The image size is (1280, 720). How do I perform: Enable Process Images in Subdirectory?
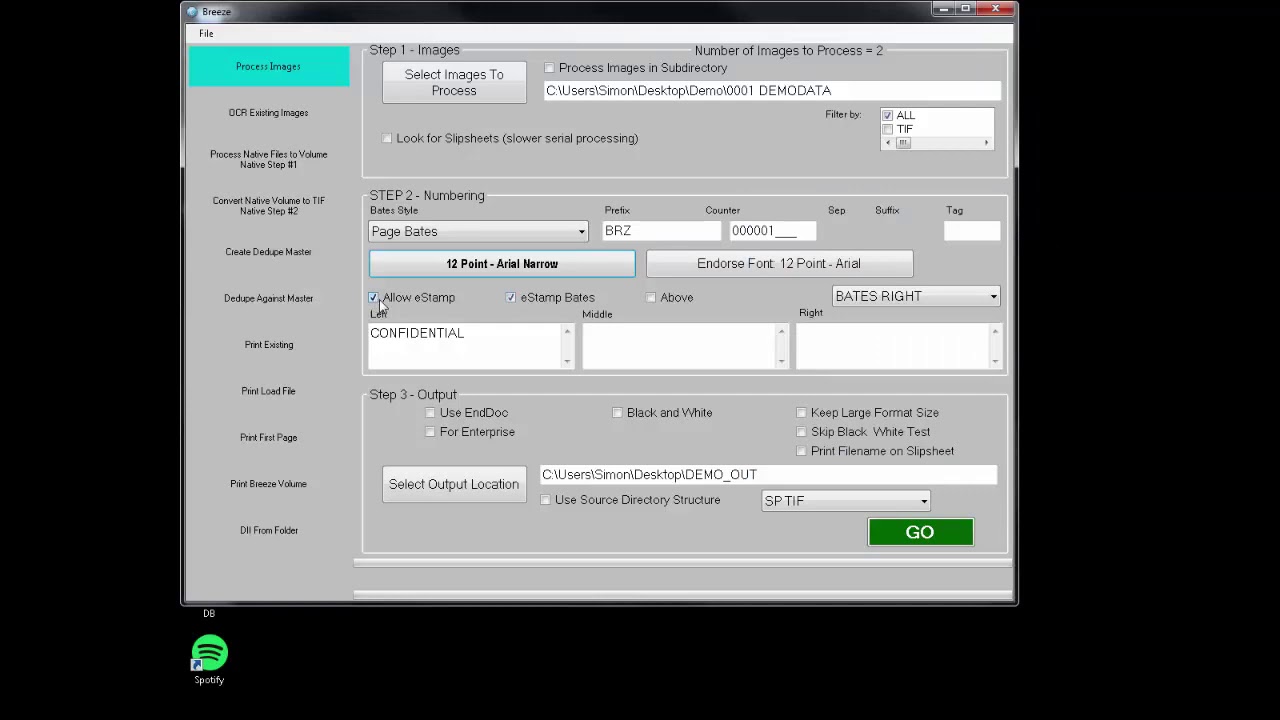[x=549, y=68]
